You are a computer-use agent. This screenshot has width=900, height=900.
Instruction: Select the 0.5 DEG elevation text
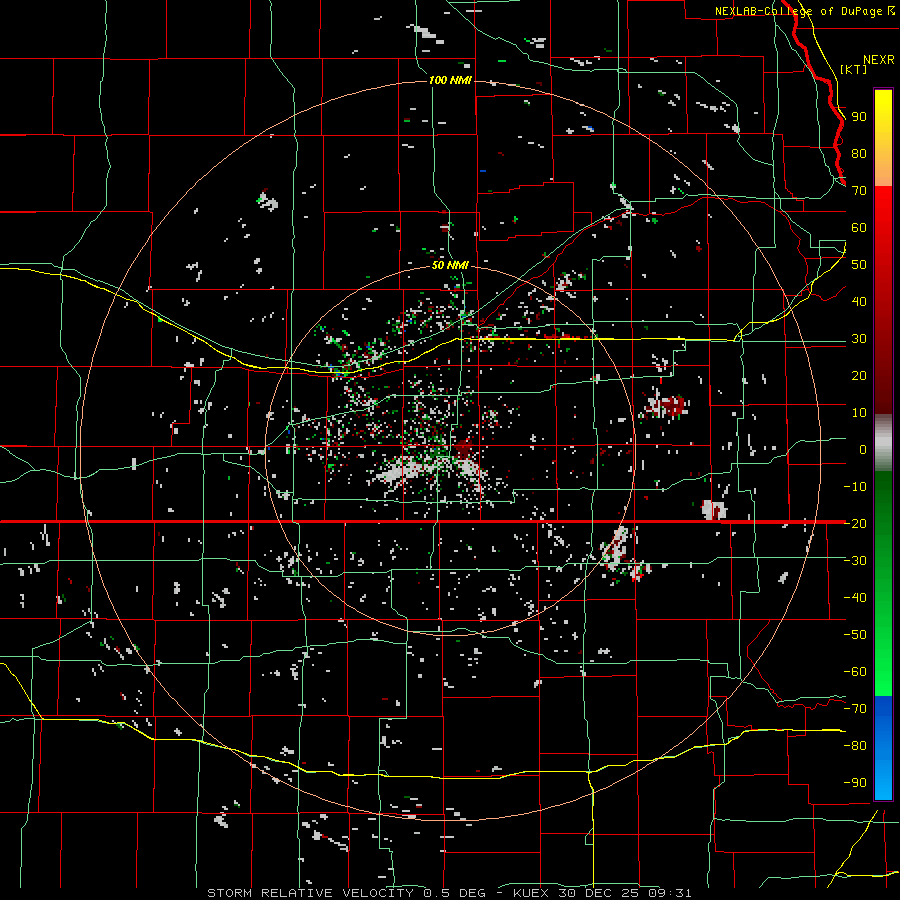click(x=454, y=893)
